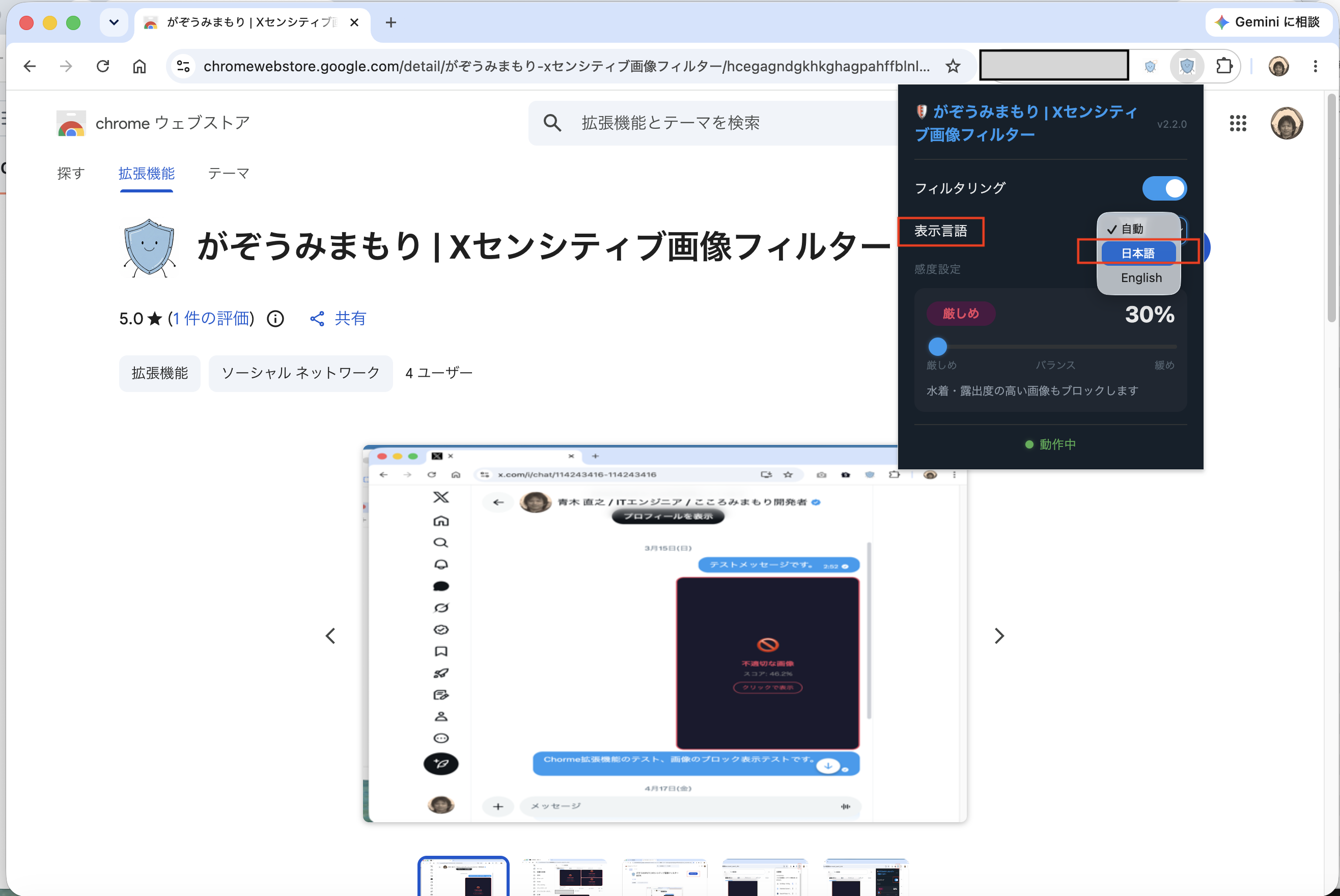This screenshot has width=1340, height=896.
Task: Click the popup title がぞうみまもり
Action: coord(1026,123)
